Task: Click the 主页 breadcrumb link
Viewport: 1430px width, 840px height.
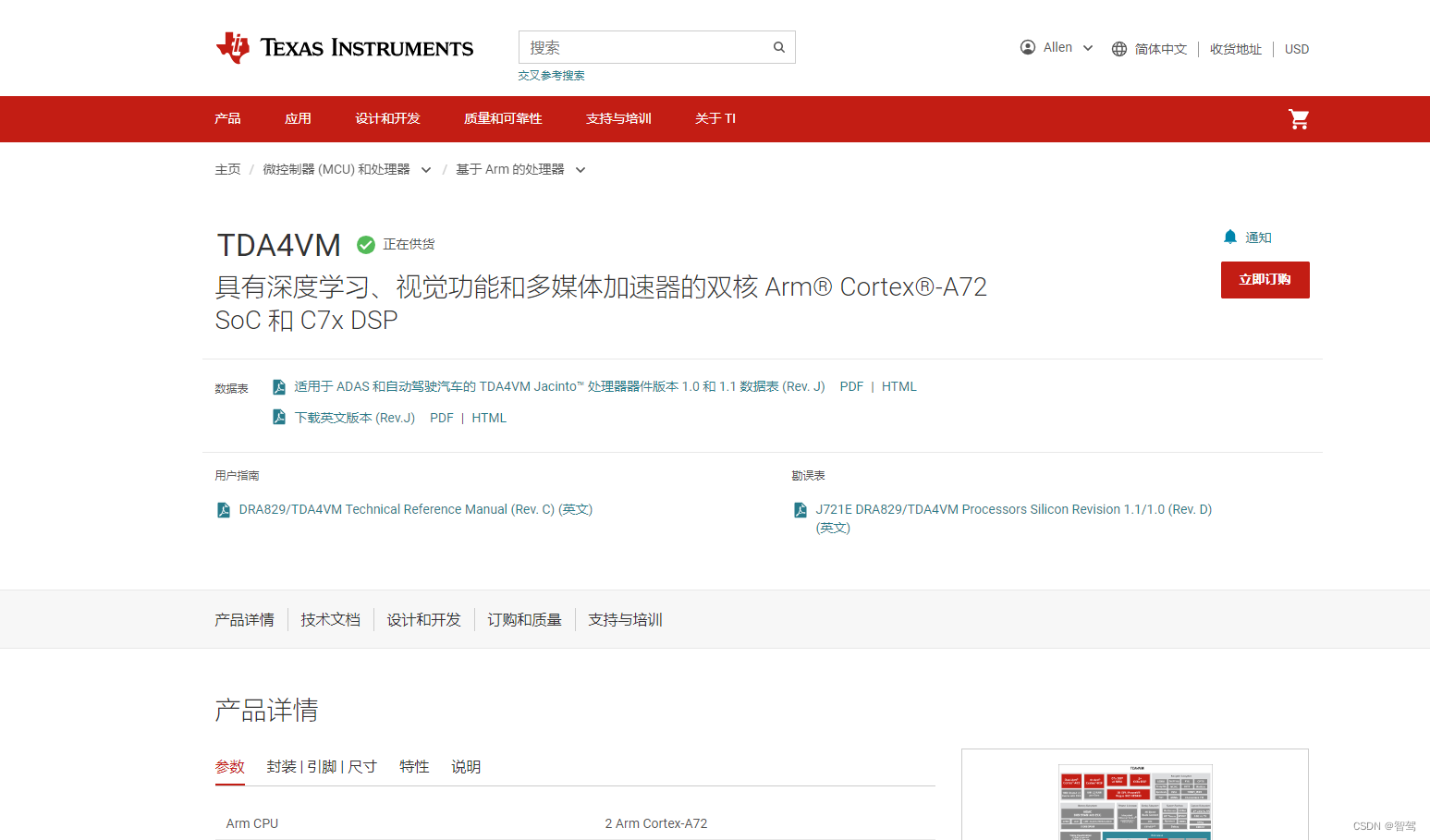Action: tap(227, 170)
